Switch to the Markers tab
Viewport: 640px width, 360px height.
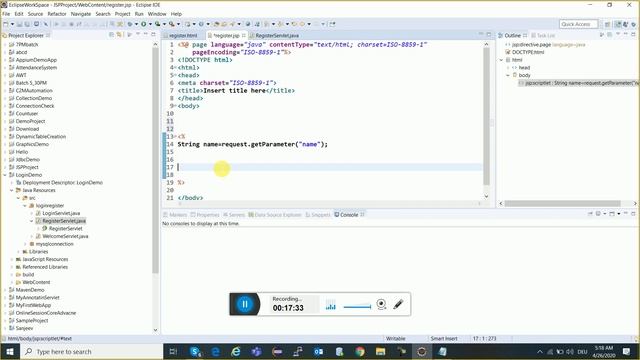click(x=178, y=215)
